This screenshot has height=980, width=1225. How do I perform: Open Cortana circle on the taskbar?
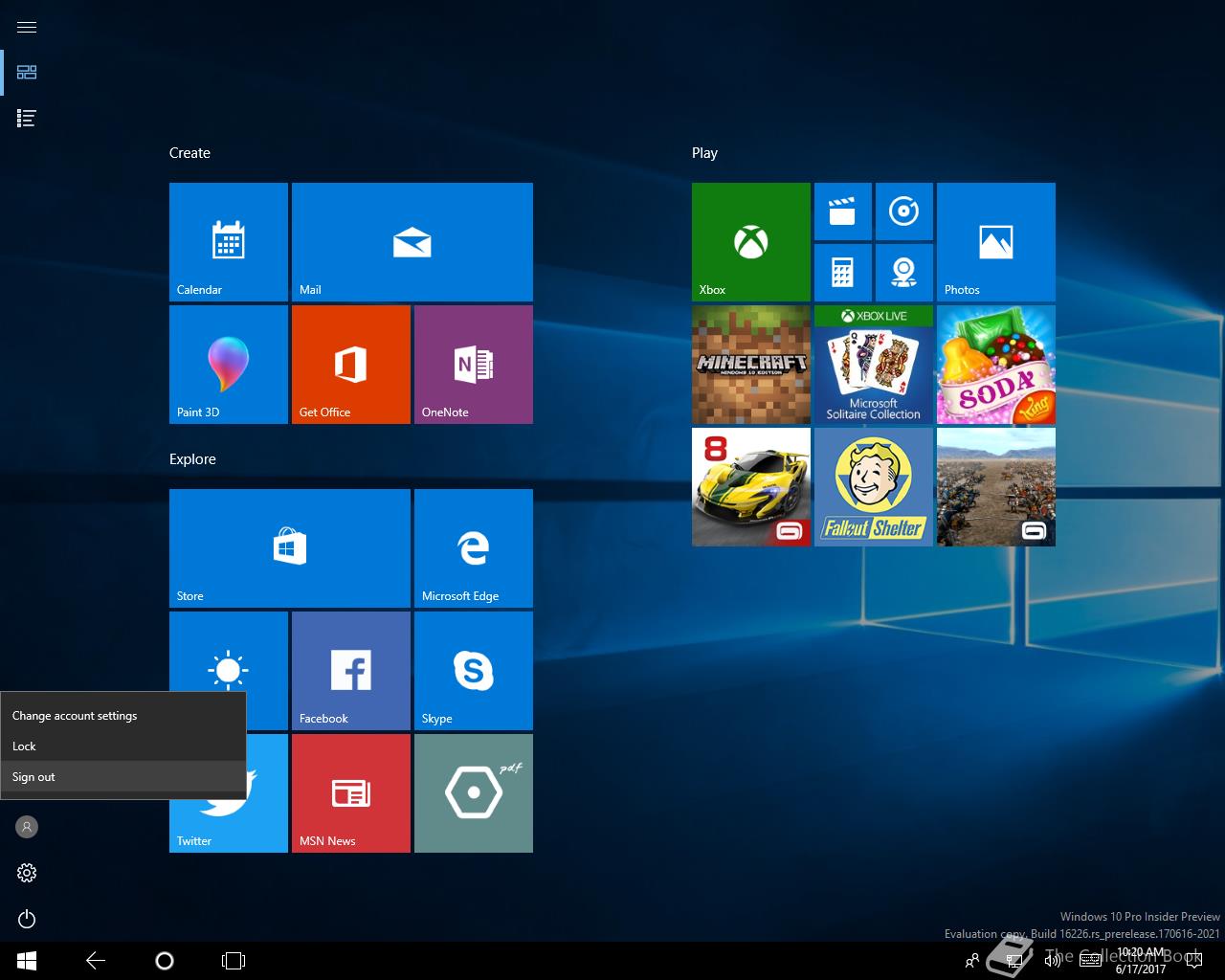[x=165, y=961]
